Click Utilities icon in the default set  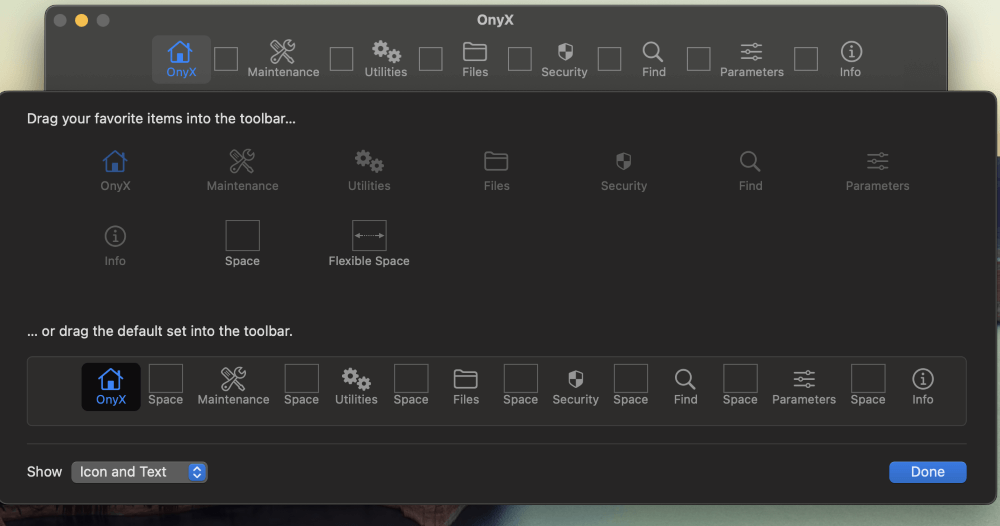[357, 387]
